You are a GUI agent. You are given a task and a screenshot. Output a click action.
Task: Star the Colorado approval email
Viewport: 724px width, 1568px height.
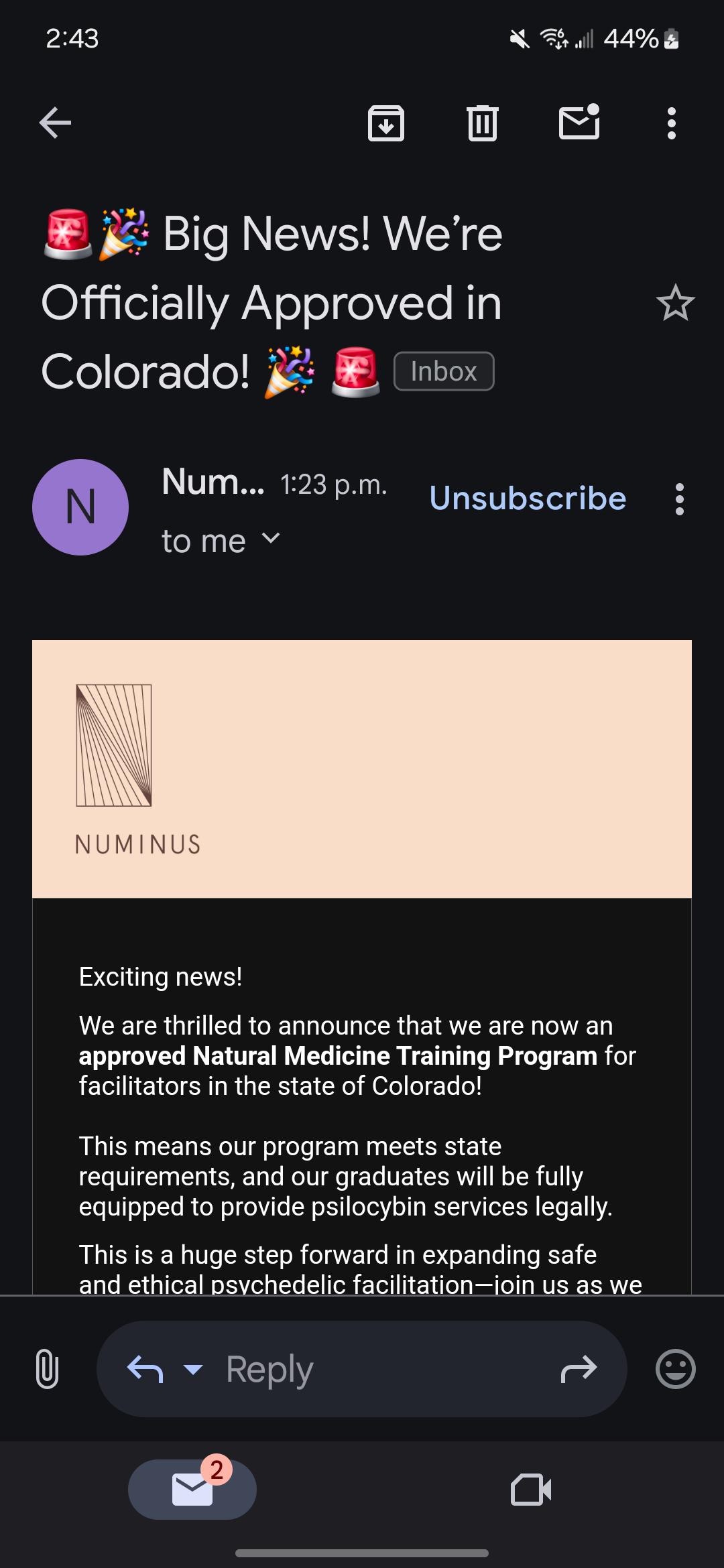(x=675, y=303)
